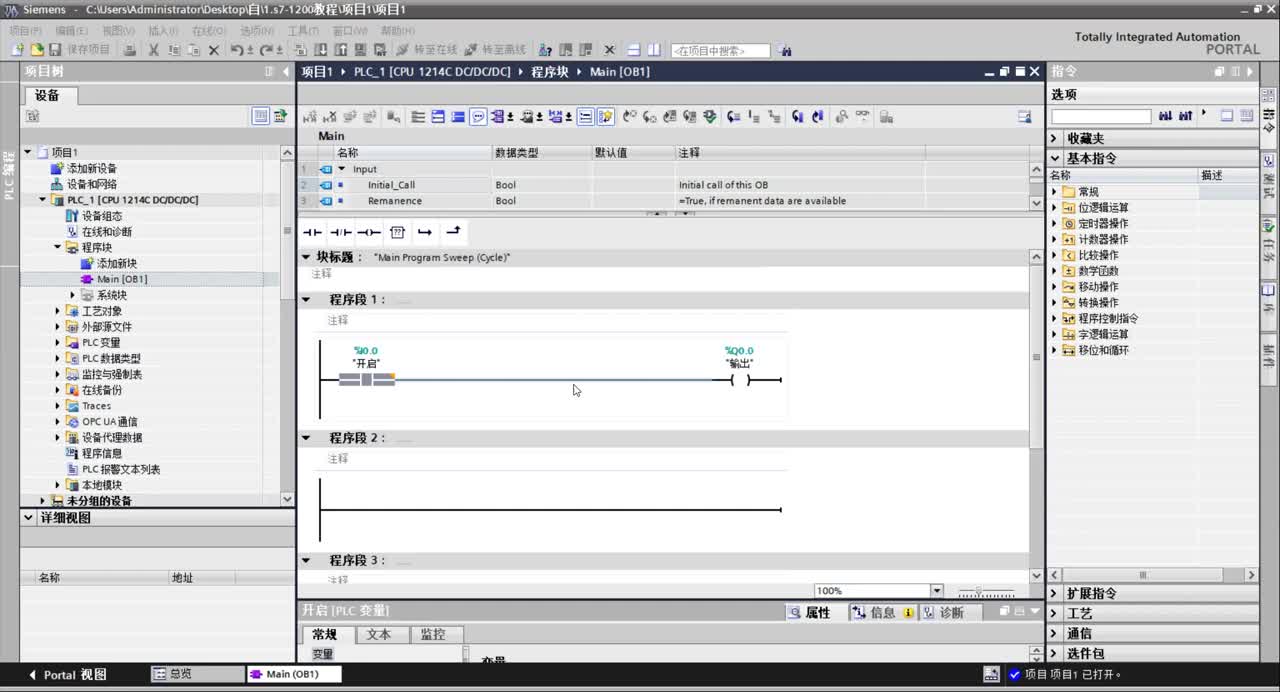Image resolution: width=1280 pixels, height=692 pixels.
Task: Toggle details view icon in project tree
Action: click(261, 116)
